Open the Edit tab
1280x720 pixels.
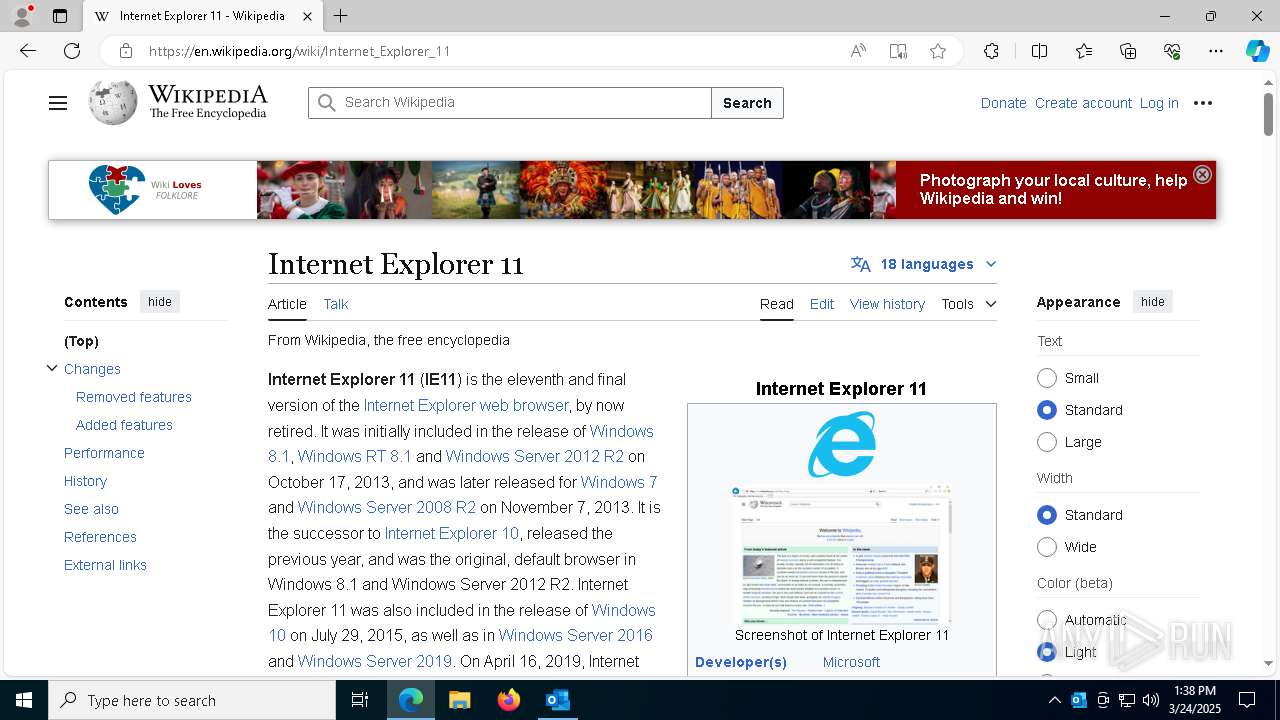(x=822, y=304)
